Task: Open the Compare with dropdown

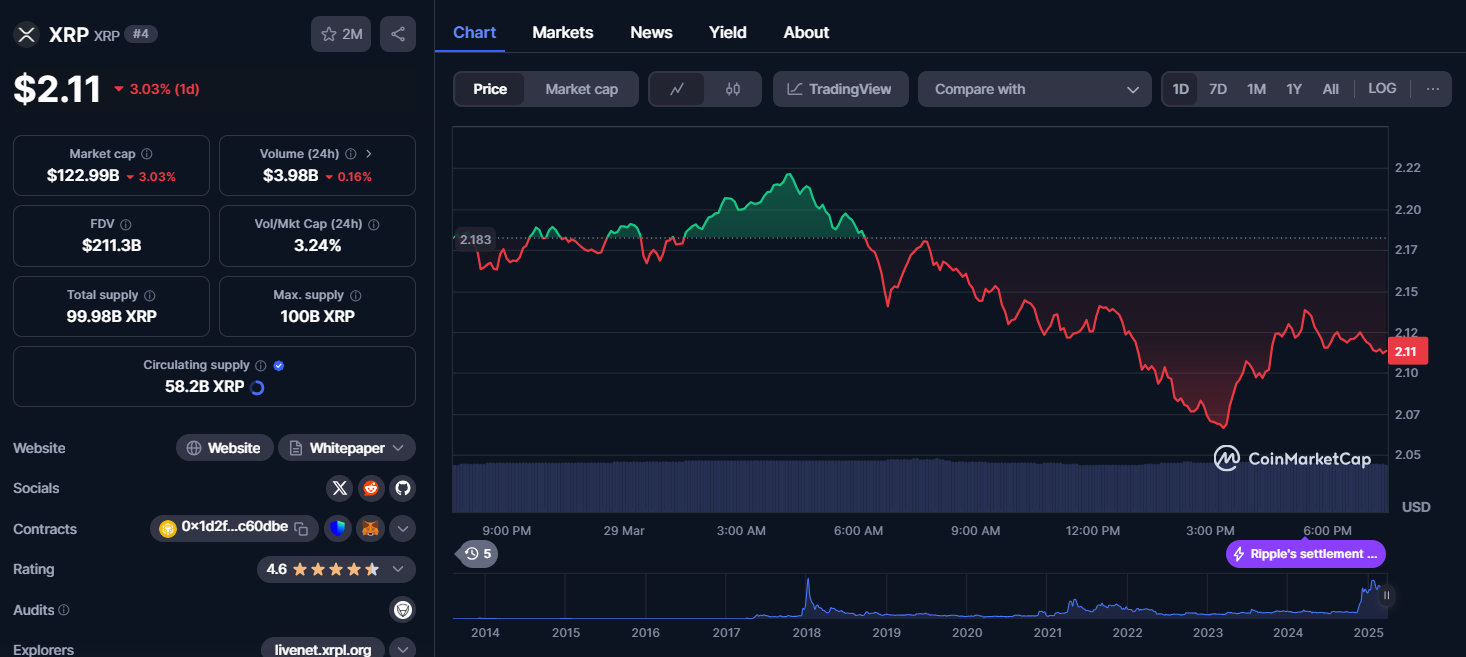Action: click(x=1034, y=89)
